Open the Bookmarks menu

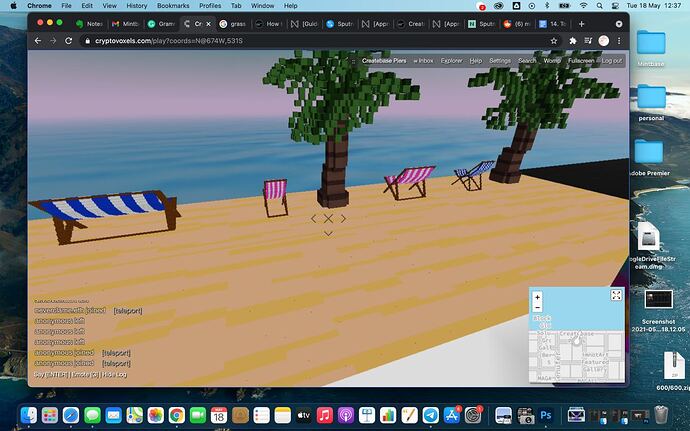coord(173,6)
